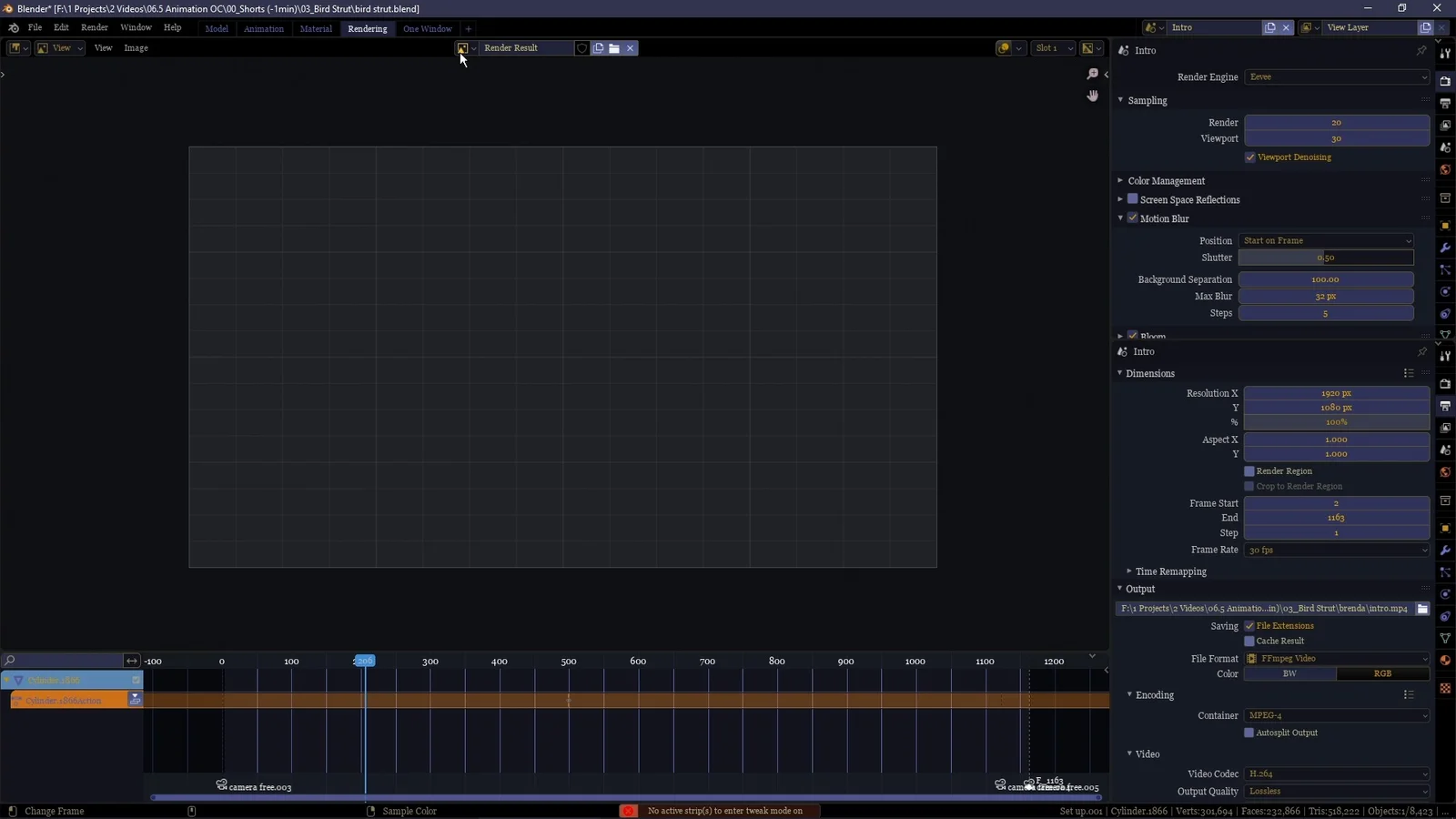Open the Rendering workspace tab
This screenshot has height=819, width=1456.
[x=368, y=28]
